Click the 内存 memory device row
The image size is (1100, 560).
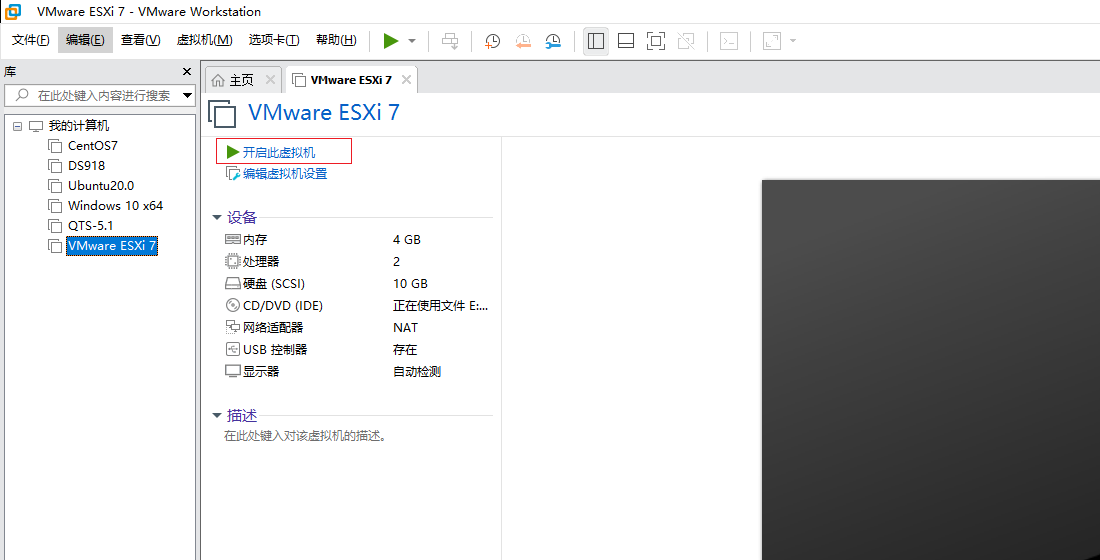coord(356,239)
